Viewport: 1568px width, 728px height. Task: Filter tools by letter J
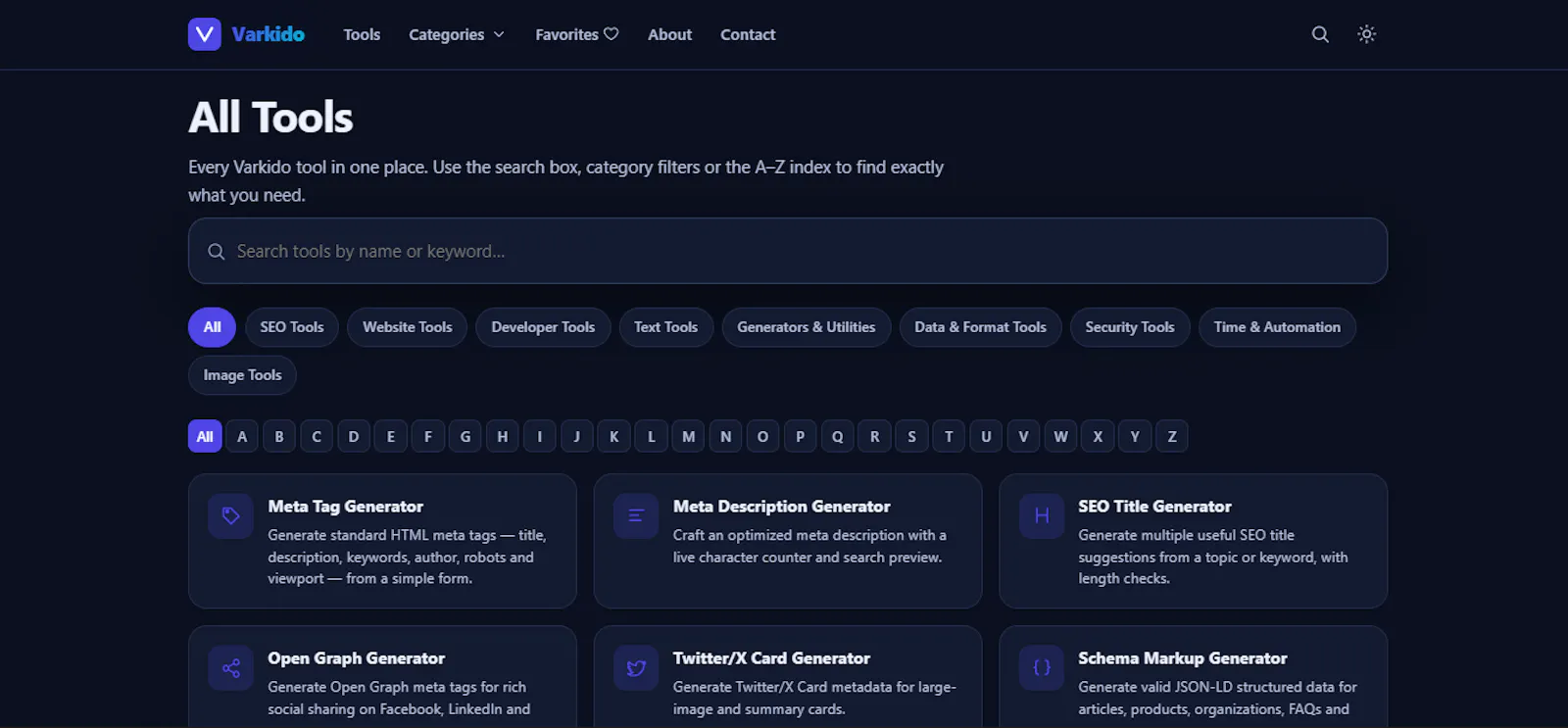[577, 436]
